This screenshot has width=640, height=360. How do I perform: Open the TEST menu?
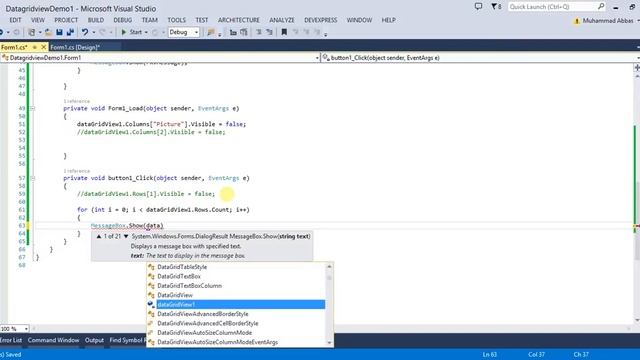coord(202,20)
